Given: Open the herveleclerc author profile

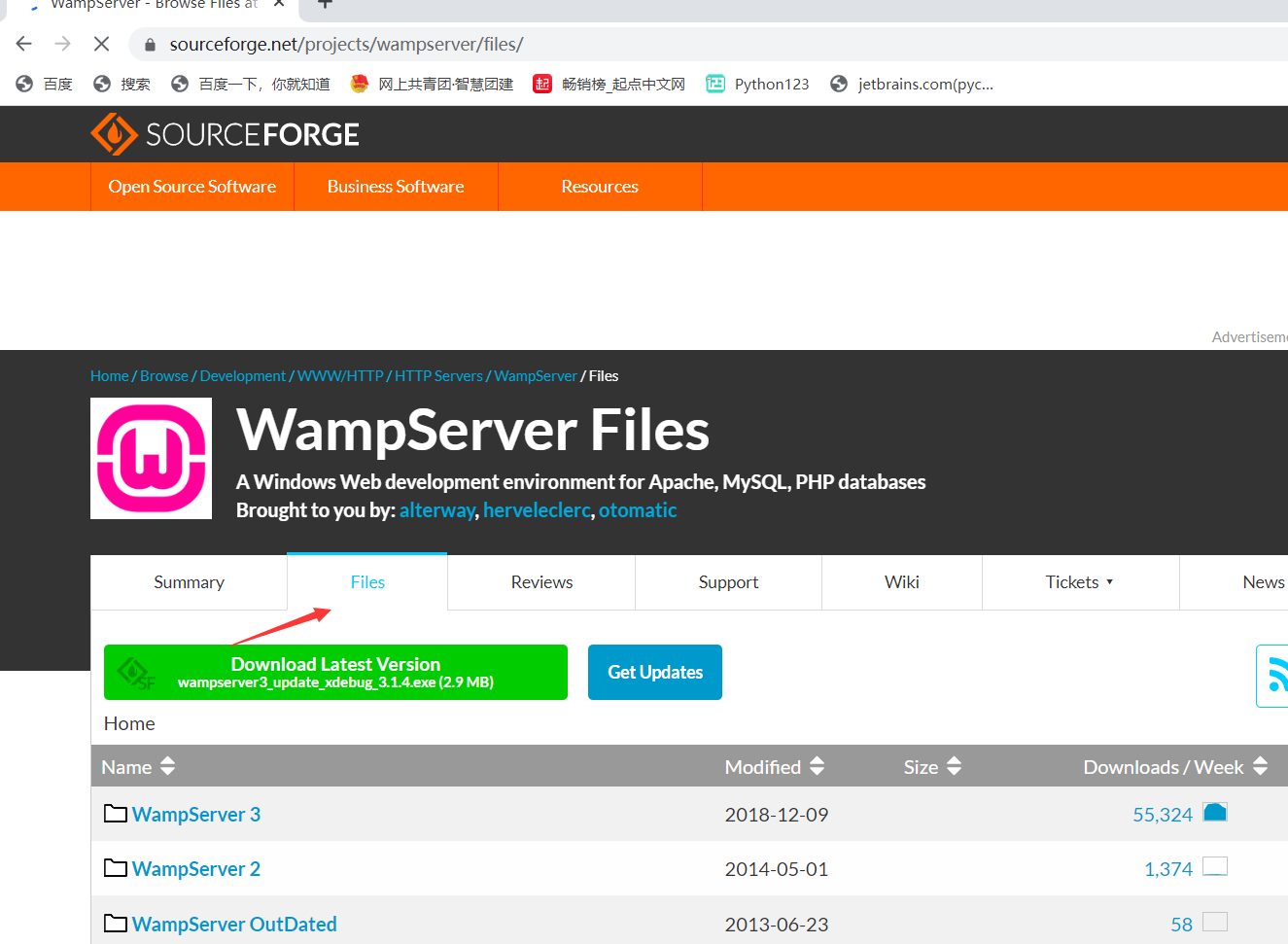Looking at the screenshot, I should coord(537,510).
